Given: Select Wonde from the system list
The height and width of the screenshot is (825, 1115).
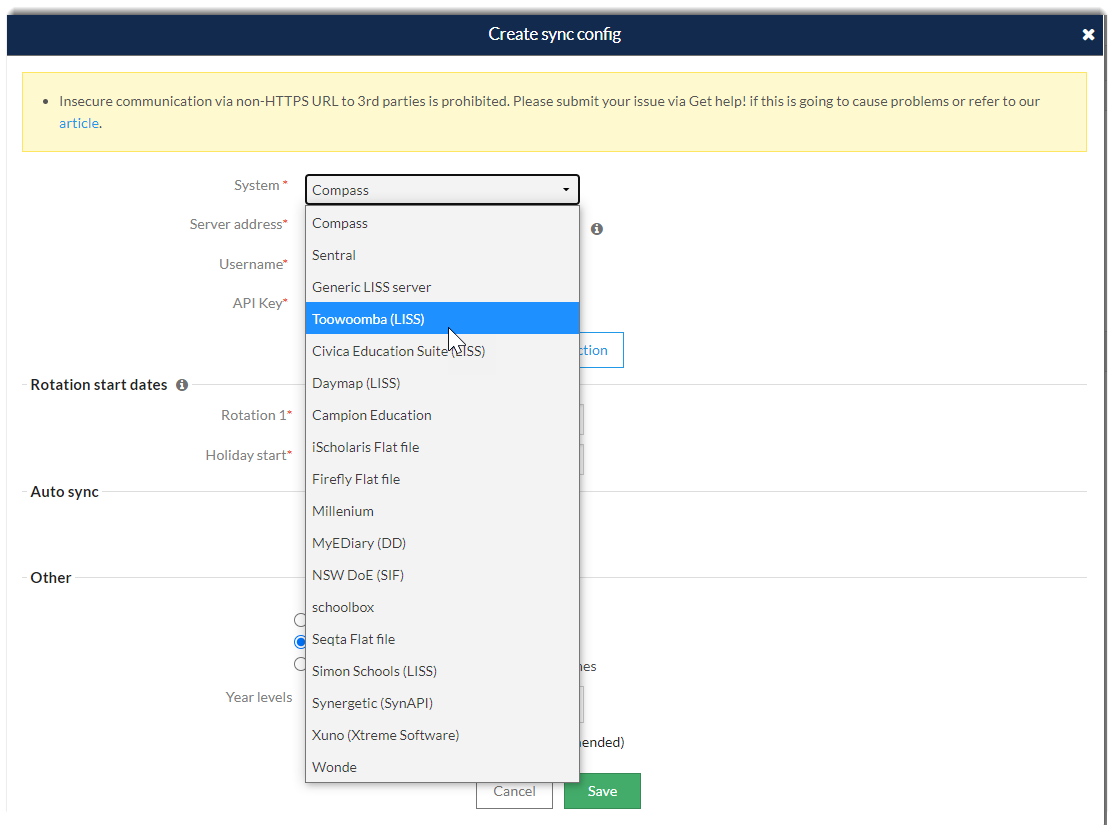Looking at the screenshot, I should click(x=442, y=767).
